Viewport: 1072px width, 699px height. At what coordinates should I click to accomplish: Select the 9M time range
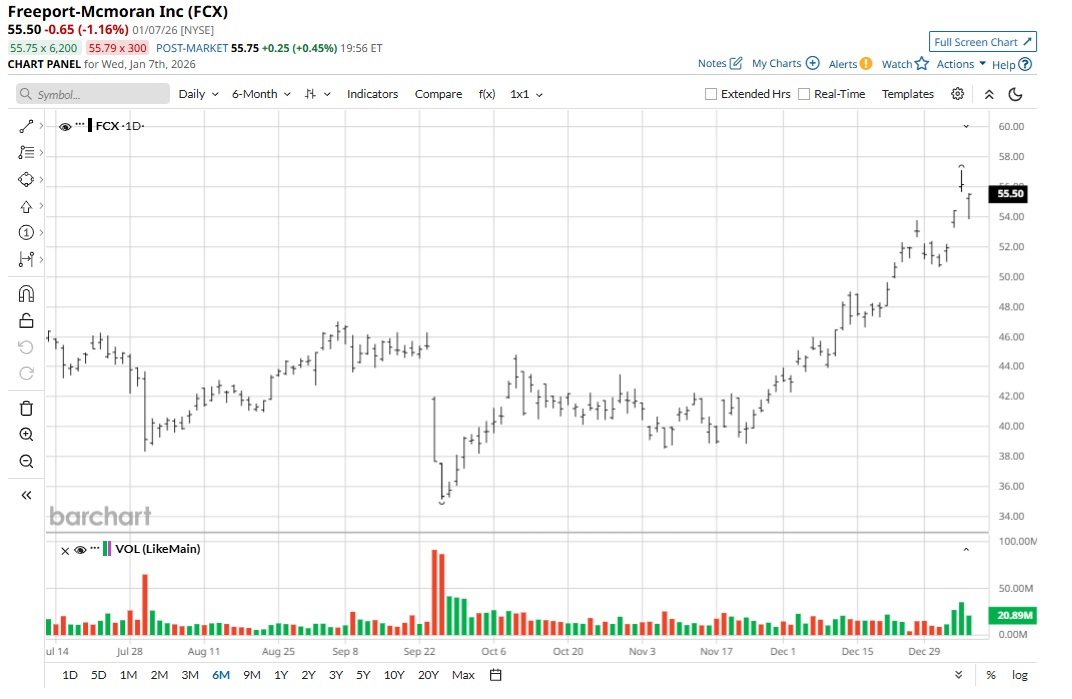(x=252, y=675)
